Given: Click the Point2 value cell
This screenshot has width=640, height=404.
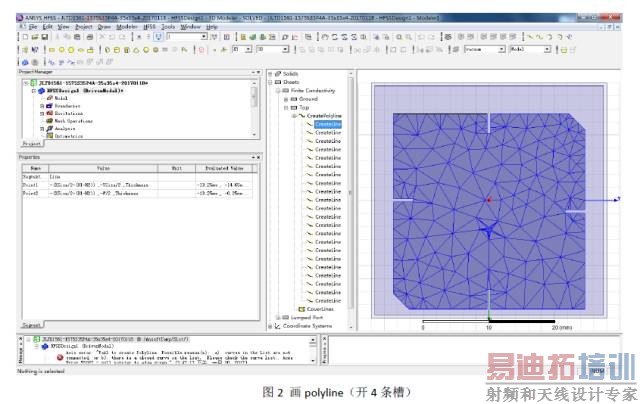Looking at the screenshot, I should 103,193.
